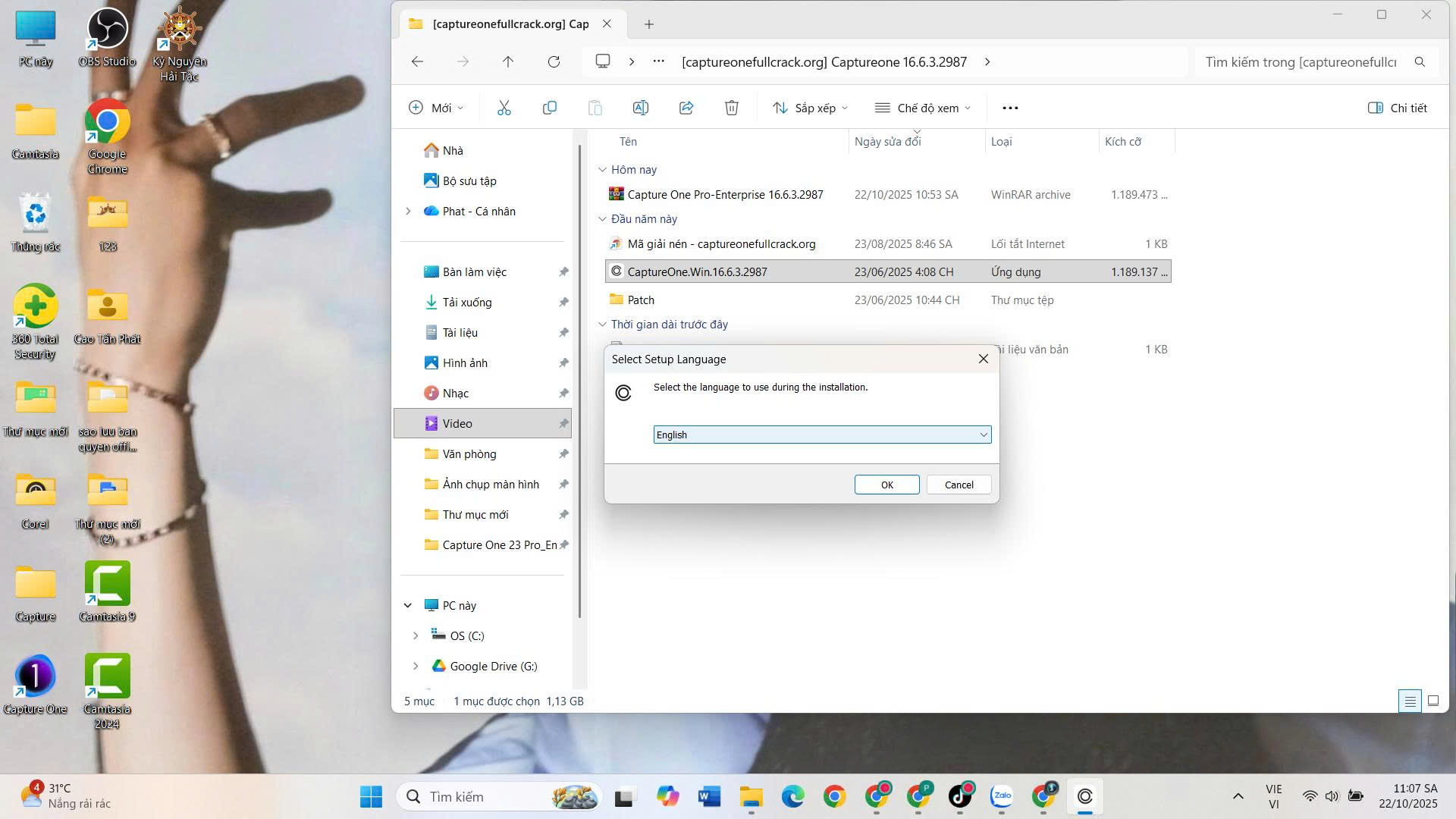Click the Share icon in toolbar
Image resolution: width=1456 pixels, height=819 pixels.
(686, 108)
